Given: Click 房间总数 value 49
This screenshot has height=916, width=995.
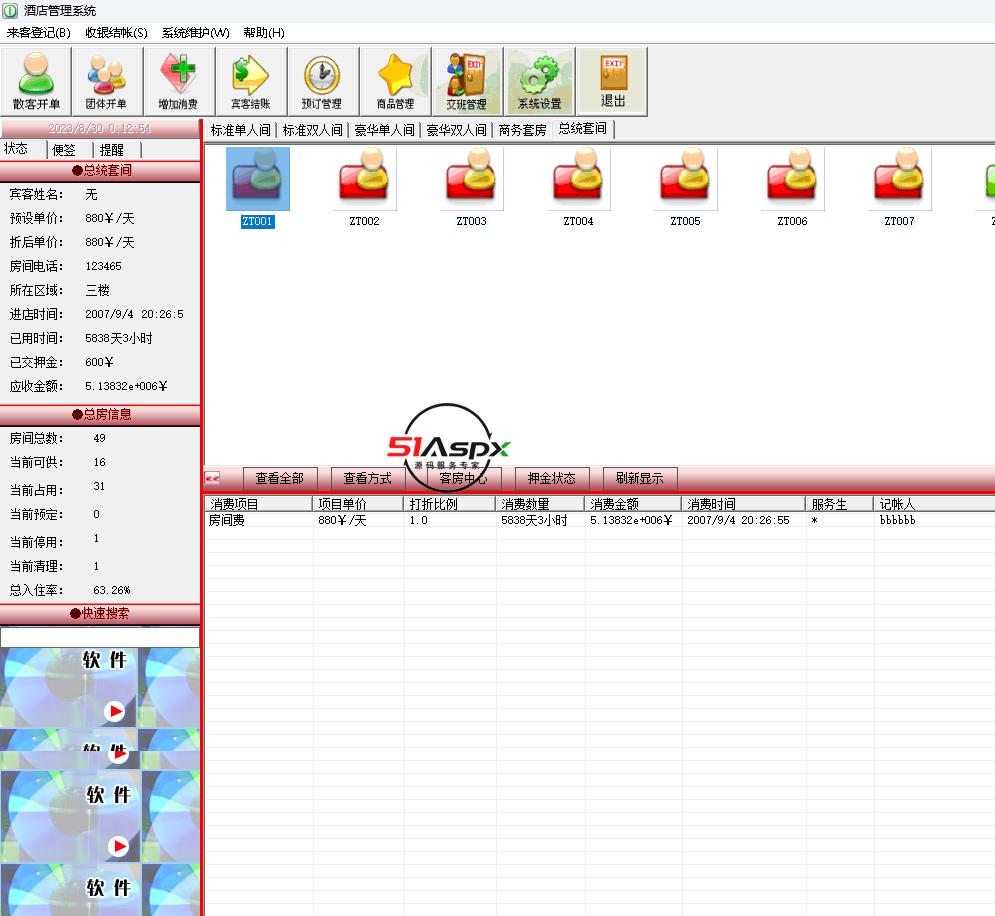Looking at the screenshot, I should click(99, 438).
